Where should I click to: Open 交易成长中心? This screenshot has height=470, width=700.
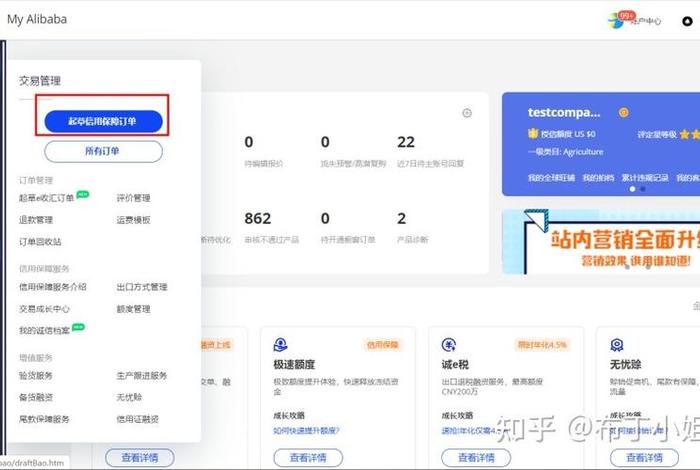pos(44,308)
